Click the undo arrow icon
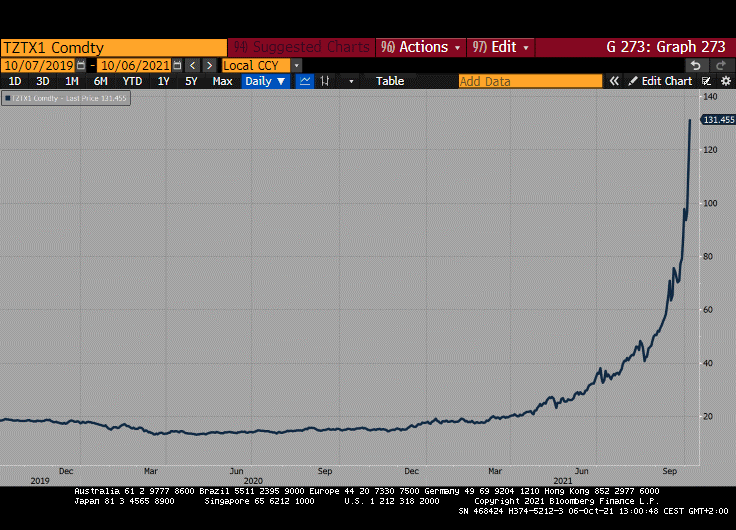 pos(696,65)
